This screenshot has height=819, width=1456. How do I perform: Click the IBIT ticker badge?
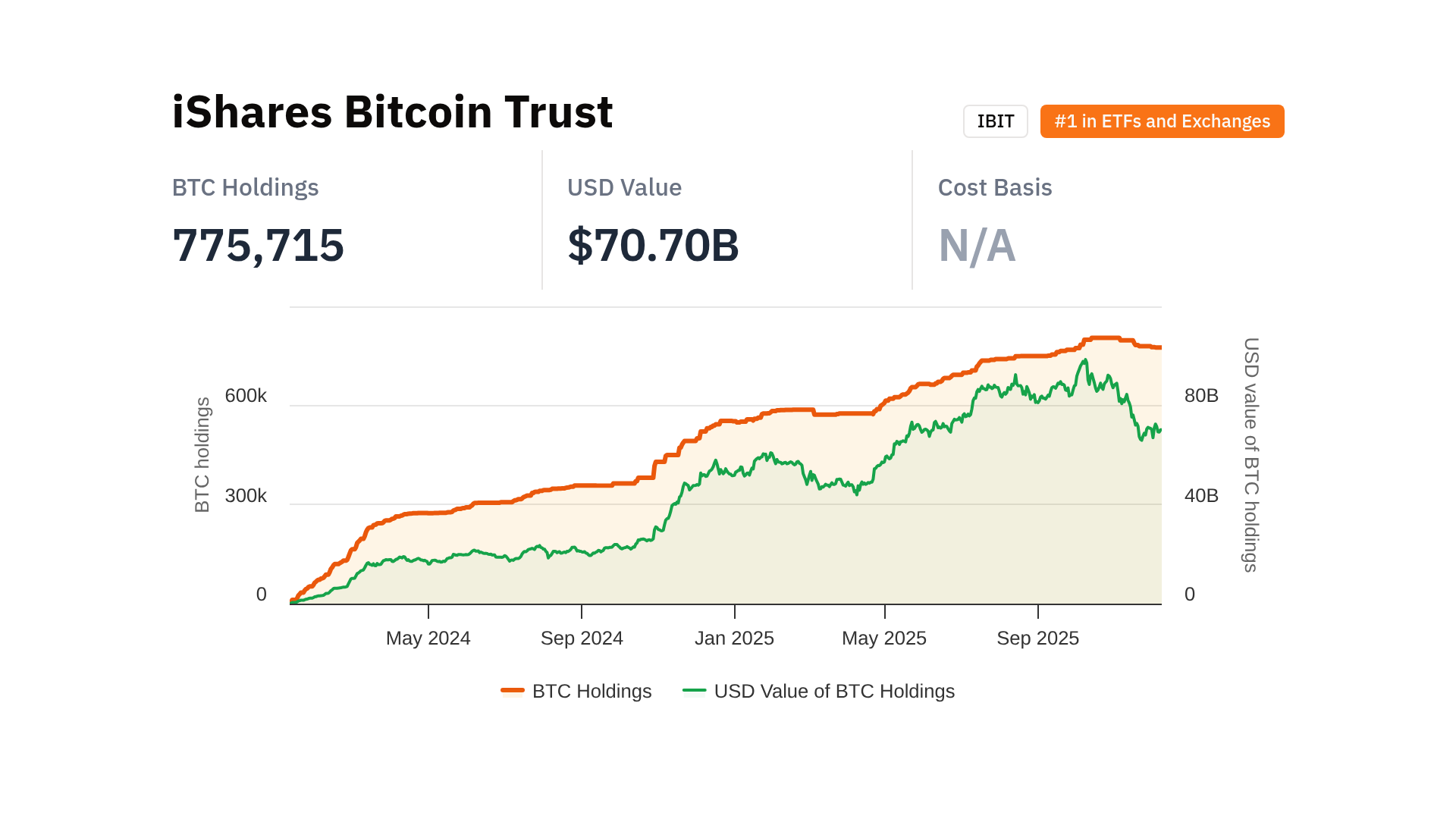point(995,121)
